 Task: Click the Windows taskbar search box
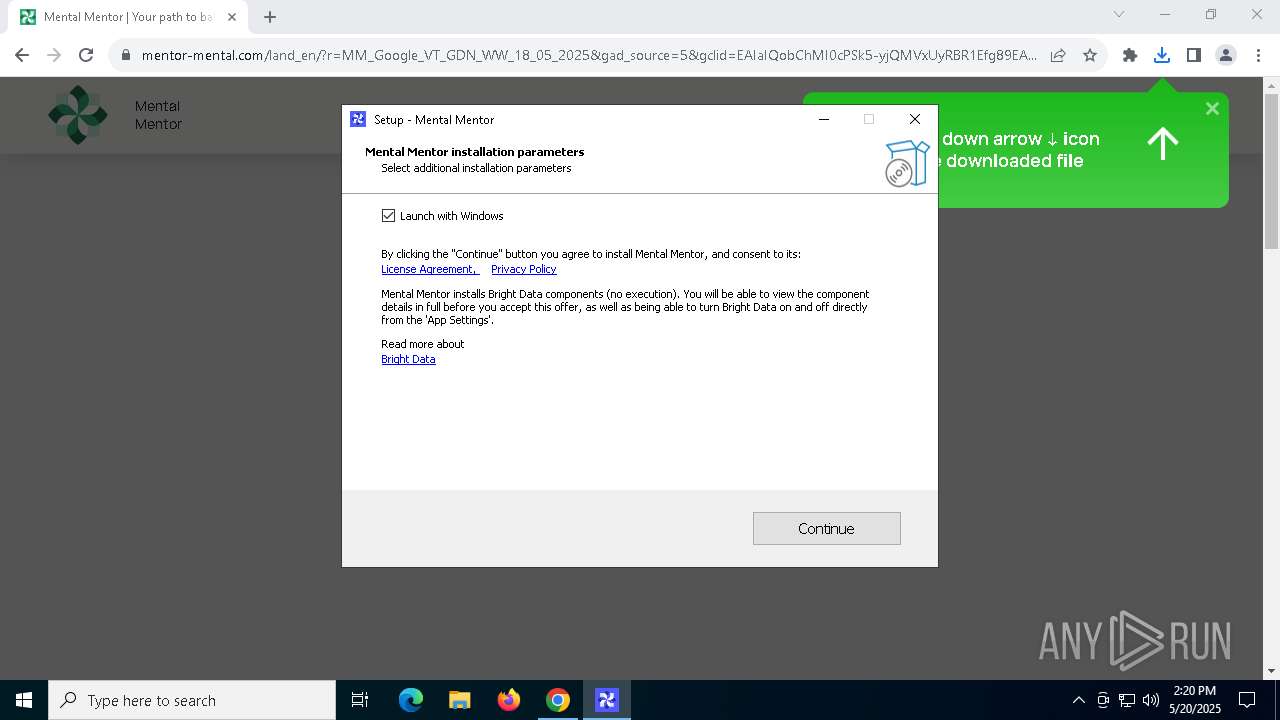(x=192, y=700)
